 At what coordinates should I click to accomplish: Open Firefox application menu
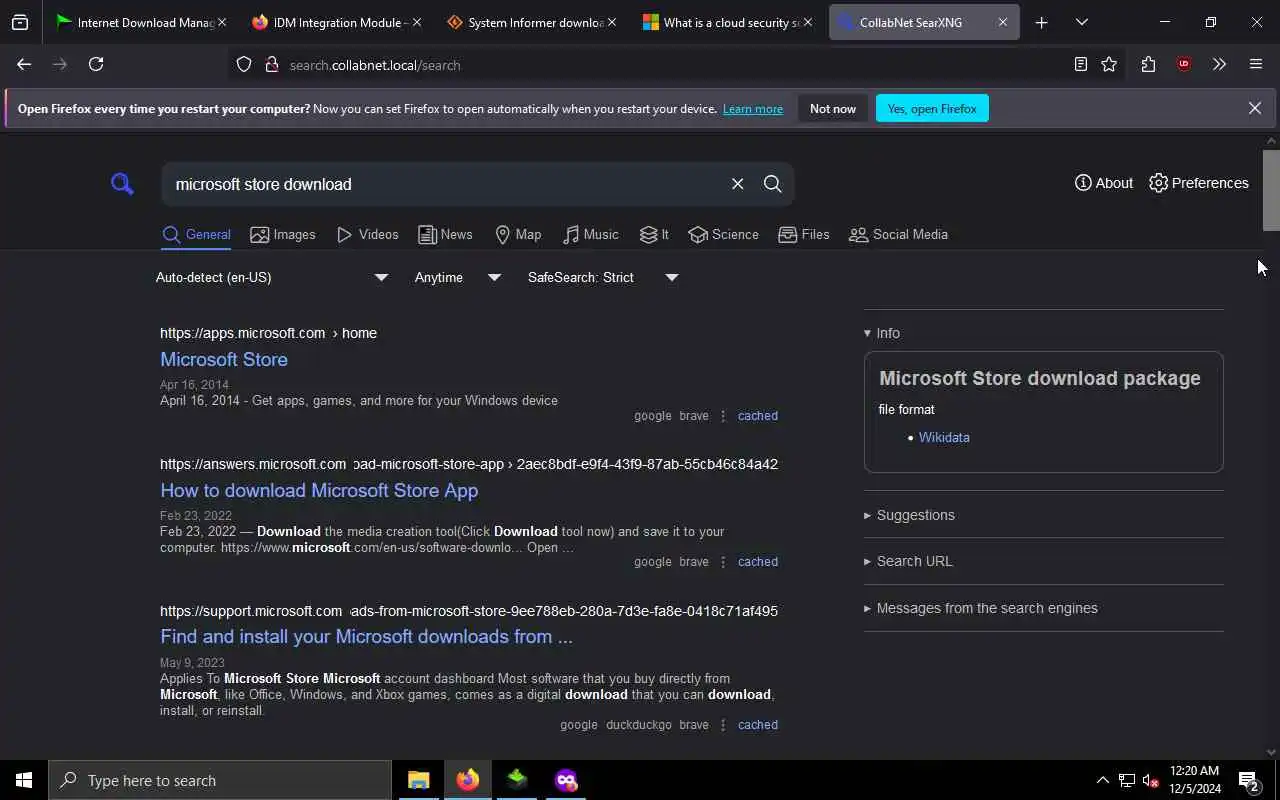coord(1256,64)
